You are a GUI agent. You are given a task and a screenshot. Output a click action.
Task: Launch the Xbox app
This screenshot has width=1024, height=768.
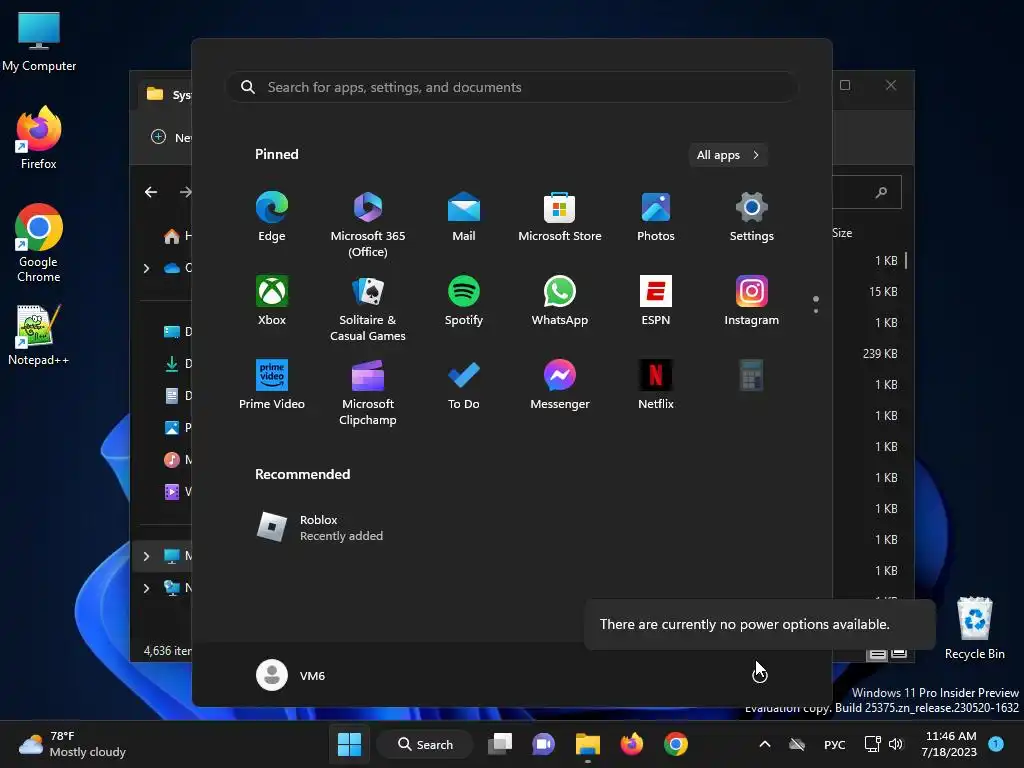272,301
